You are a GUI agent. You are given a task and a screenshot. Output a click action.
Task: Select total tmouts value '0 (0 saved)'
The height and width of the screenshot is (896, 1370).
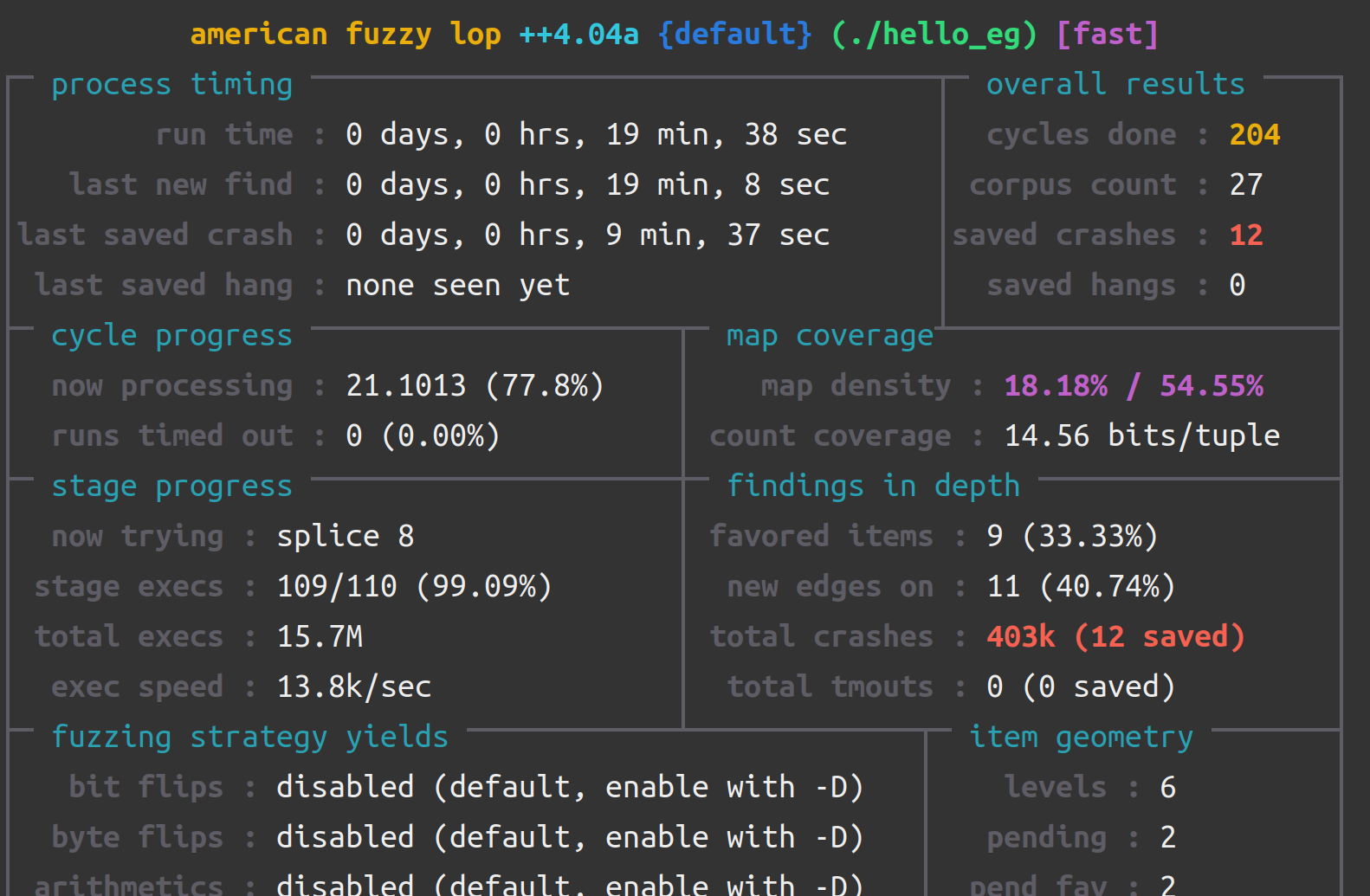coord(1082,687)
